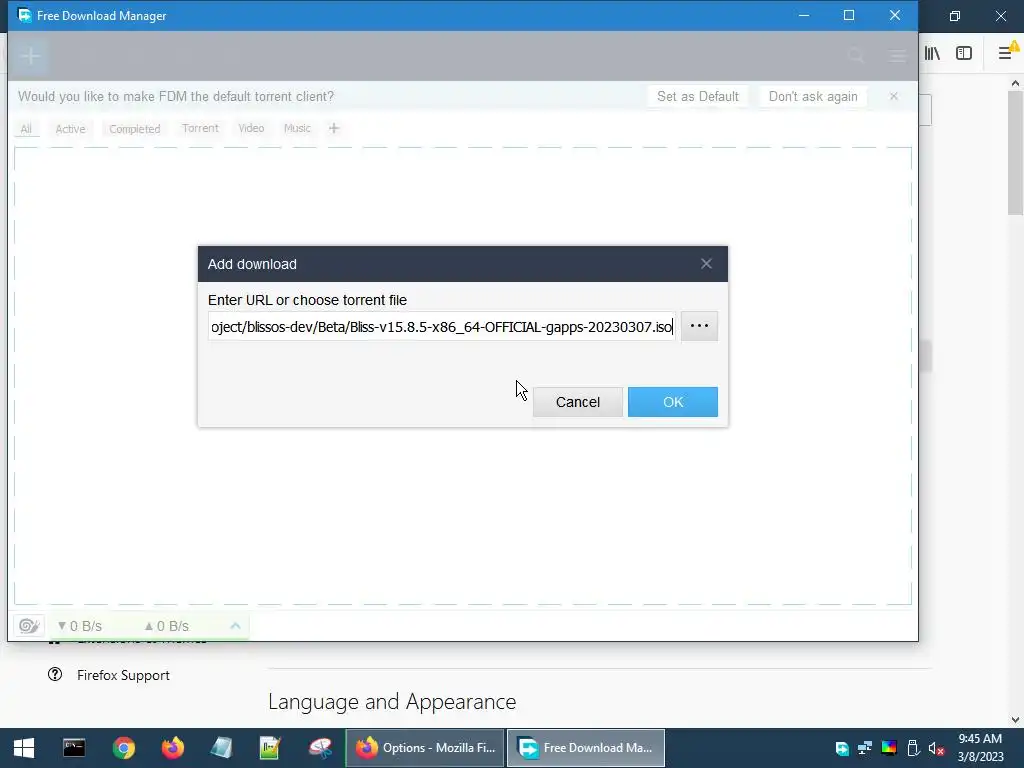Click the download speed 0 B/s indicator
1024x768 pixels.
pos(79,626)
